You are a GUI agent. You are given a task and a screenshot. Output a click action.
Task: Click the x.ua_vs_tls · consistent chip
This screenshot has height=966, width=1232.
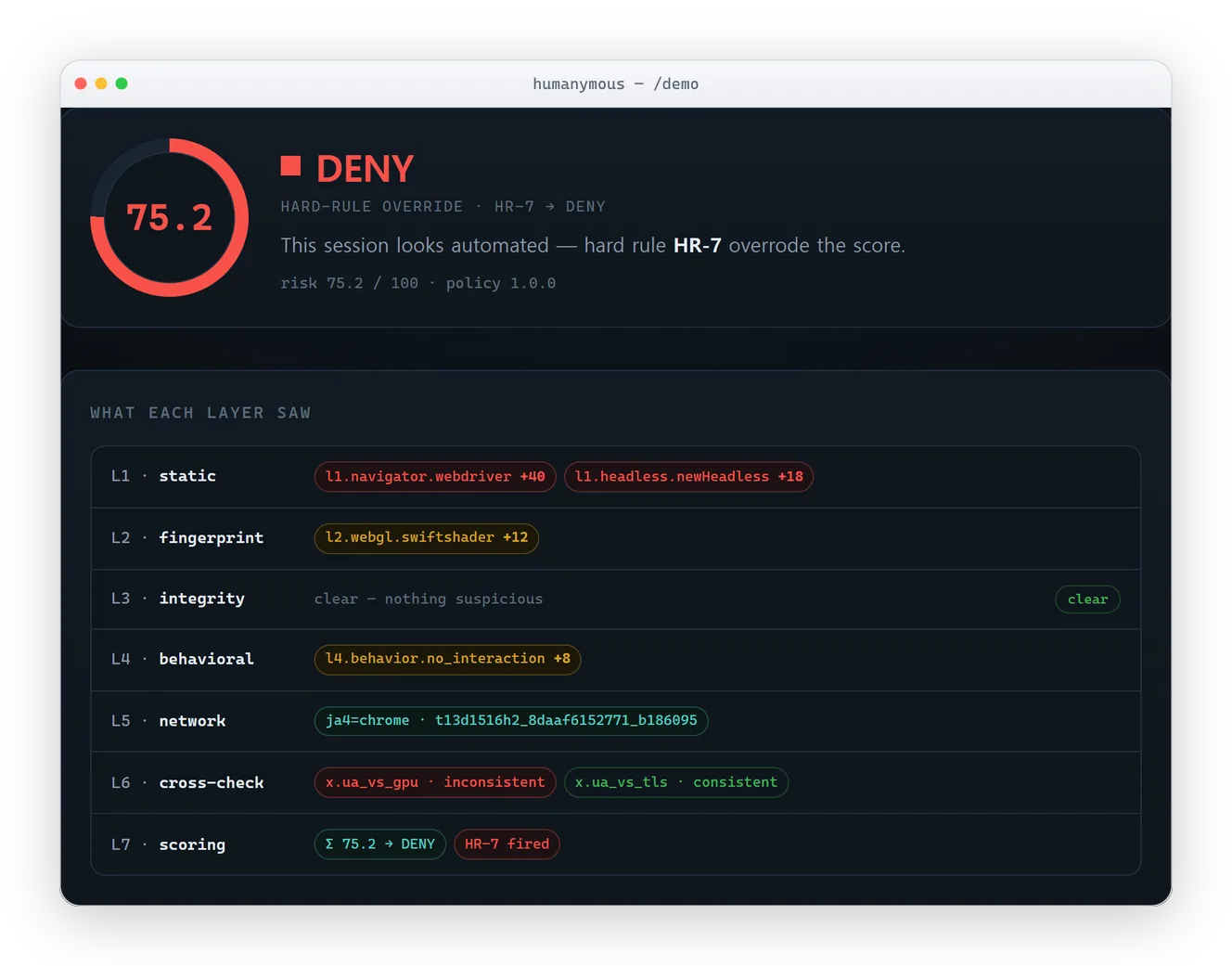coord(676,782)
